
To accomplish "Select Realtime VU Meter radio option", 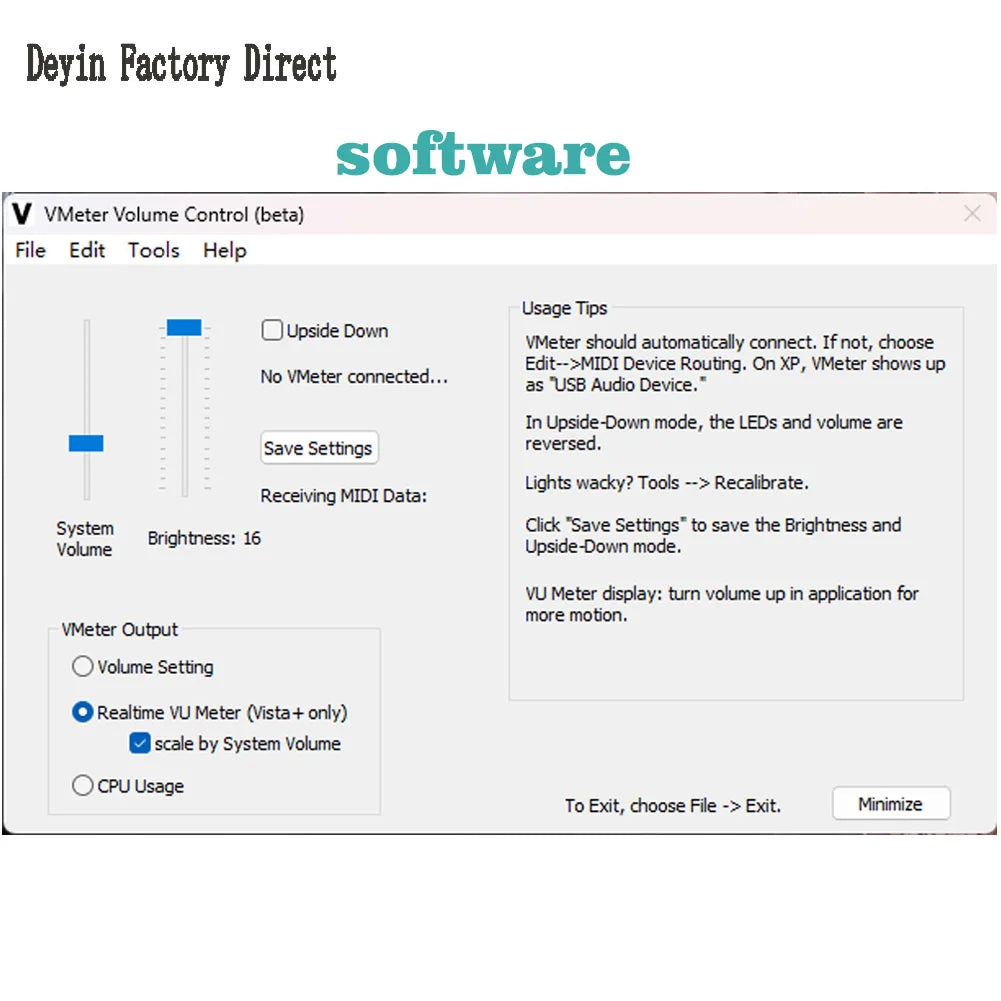I will (82, 712).
